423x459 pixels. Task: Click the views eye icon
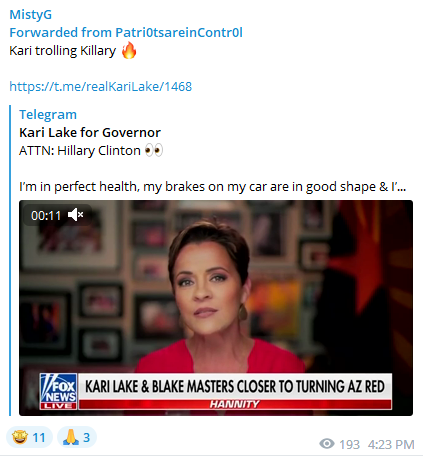pyautogui.click(x=327, y=444)
